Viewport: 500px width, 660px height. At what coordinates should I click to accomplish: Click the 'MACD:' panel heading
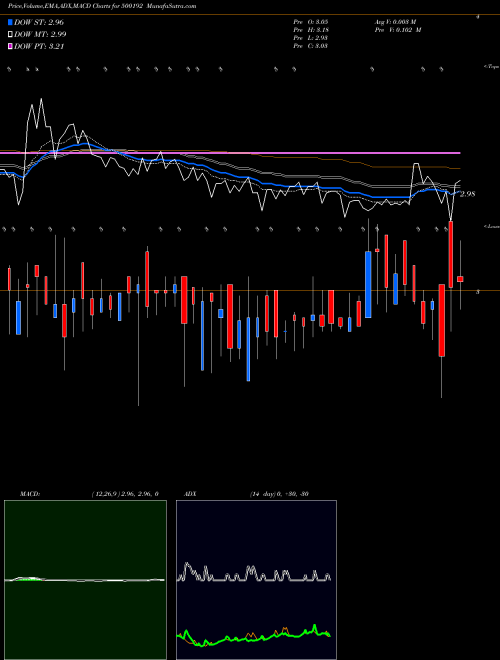point(30,494)
